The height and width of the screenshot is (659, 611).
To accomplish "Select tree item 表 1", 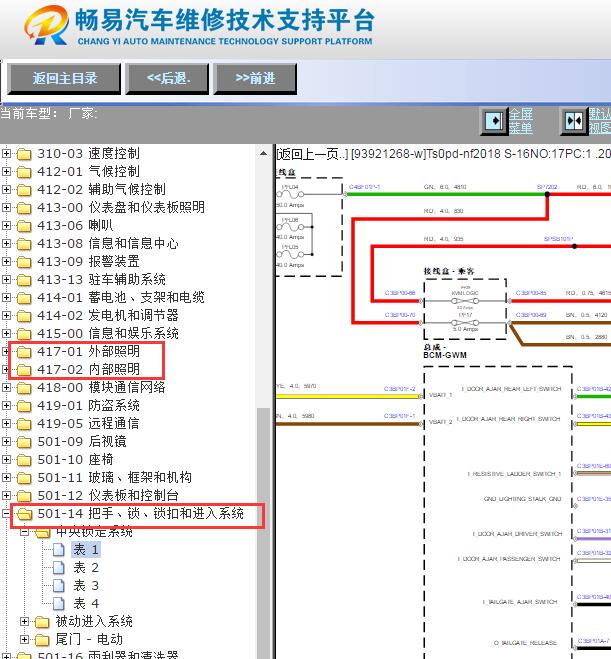I will 86,550.
